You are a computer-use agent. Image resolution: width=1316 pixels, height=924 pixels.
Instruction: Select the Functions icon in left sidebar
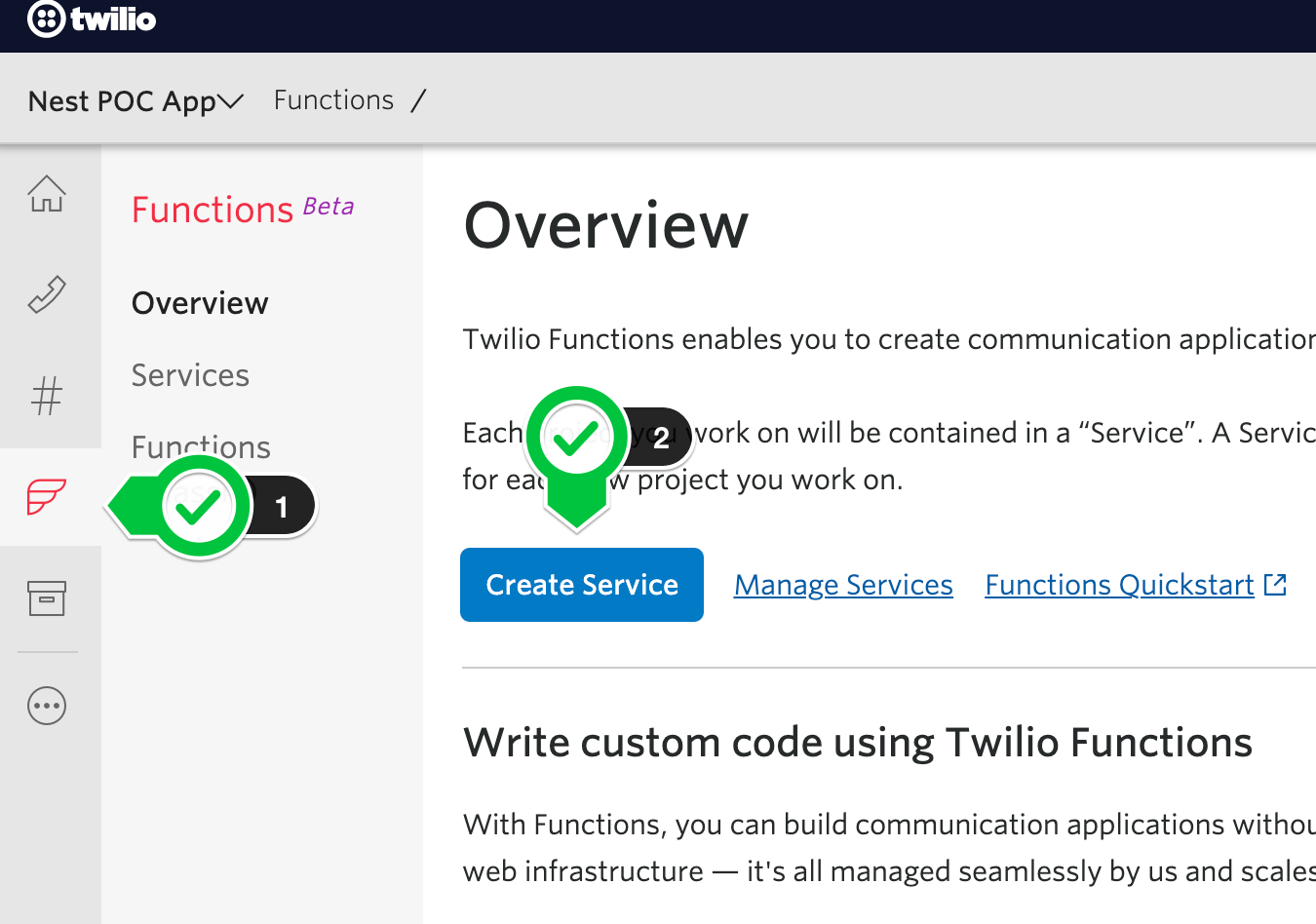click(47, 496)
